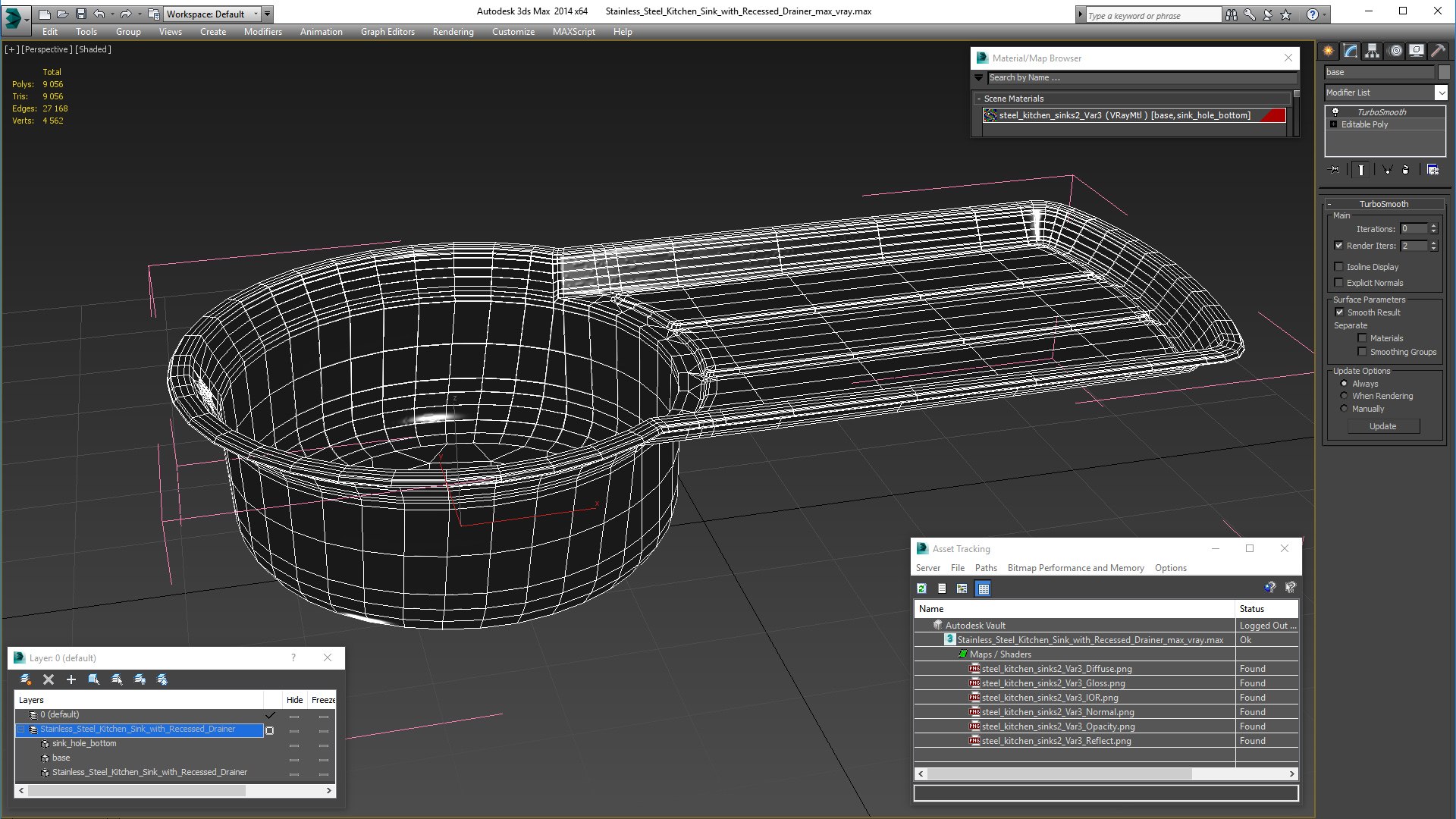Create new layer icon in Layer dialog

click(26, 679)
